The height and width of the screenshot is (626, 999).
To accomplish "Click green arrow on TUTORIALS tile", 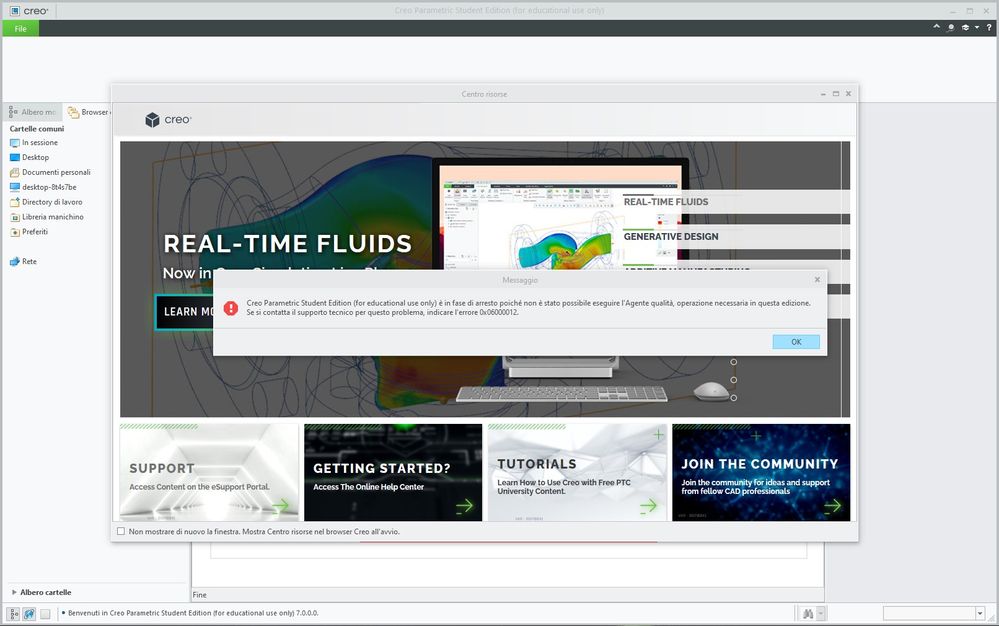I will coord(649,506).
